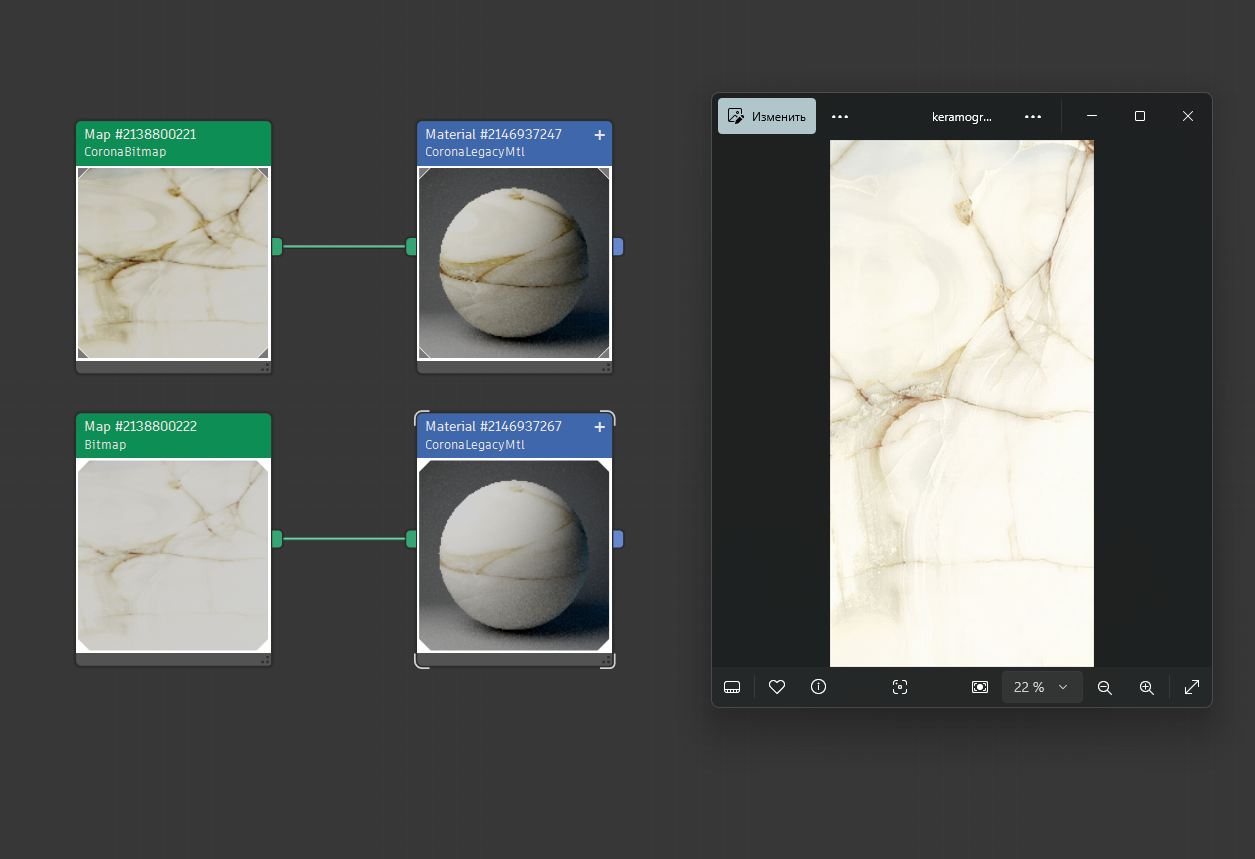The image size is (1255, 859).
Task: Click the keramogr file name in the Photos title bar
Action: point(962,117)
